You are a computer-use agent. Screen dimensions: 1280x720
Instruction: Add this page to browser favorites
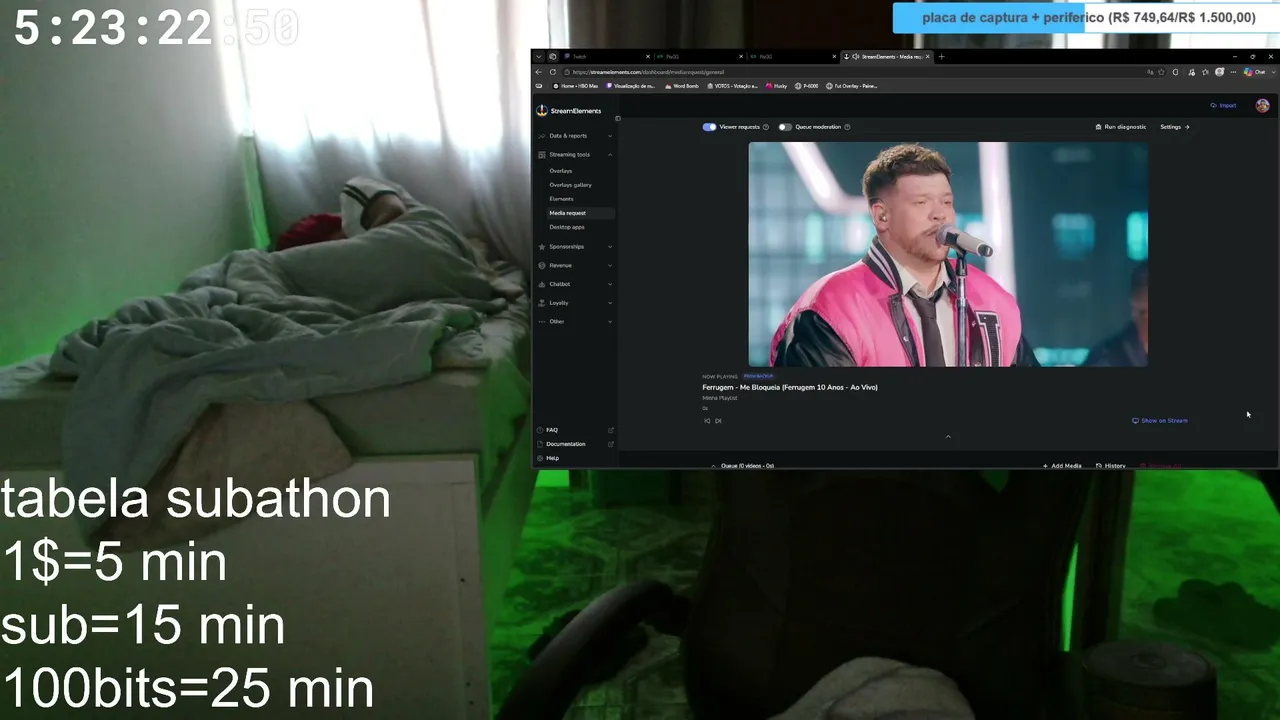point(1163,72)
